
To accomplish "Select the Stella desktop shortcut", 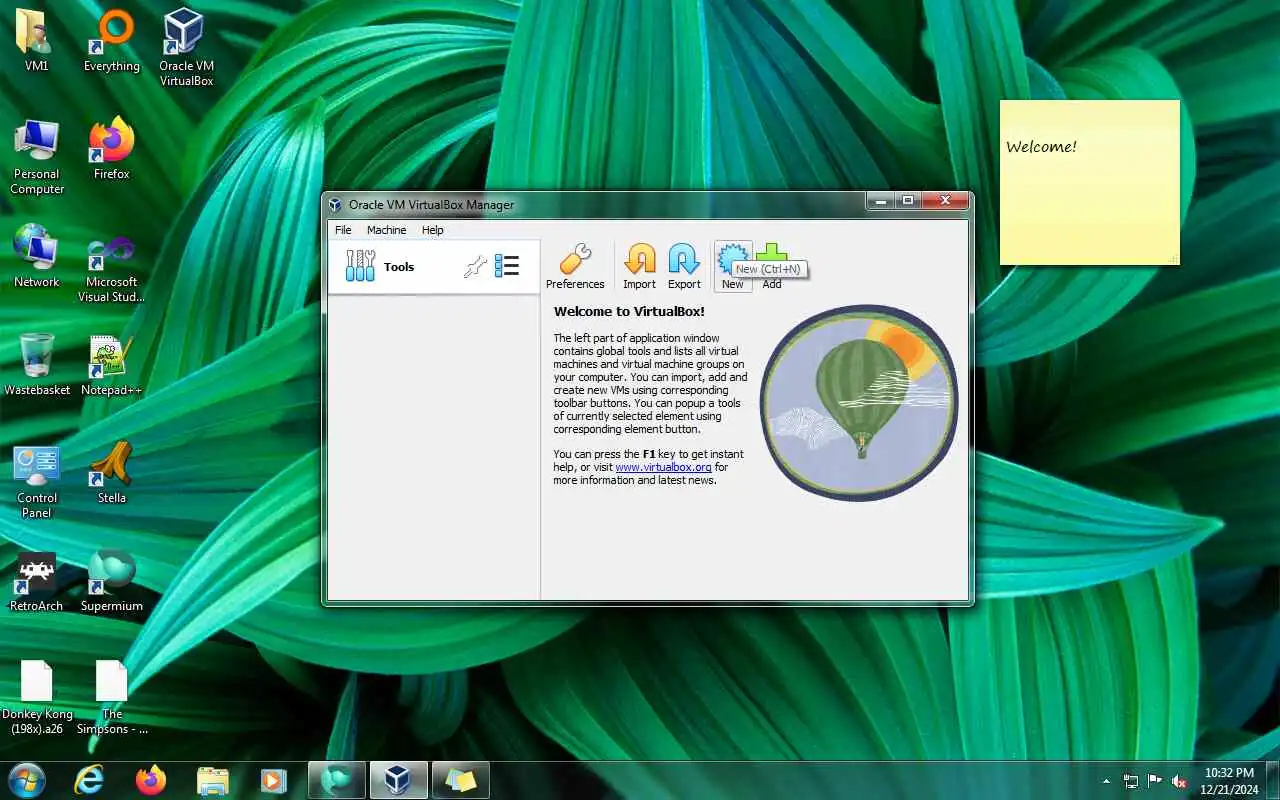I will point(112,473).
